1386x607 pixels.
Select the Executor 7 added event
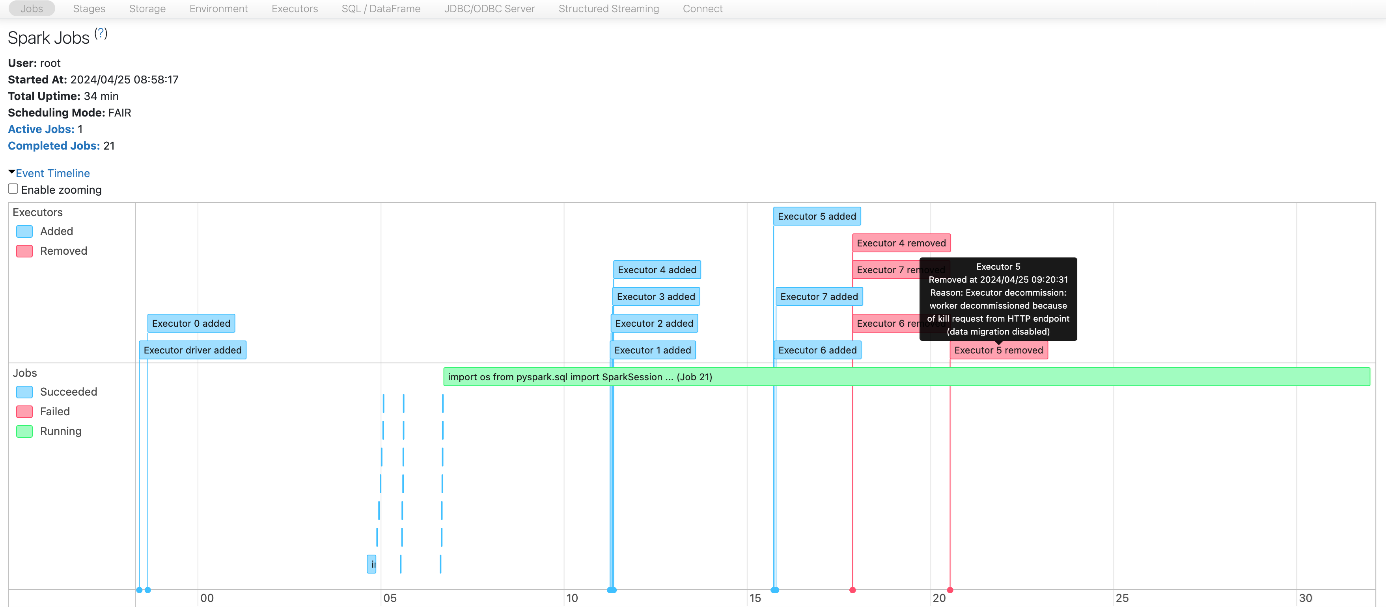pos(818,296)
